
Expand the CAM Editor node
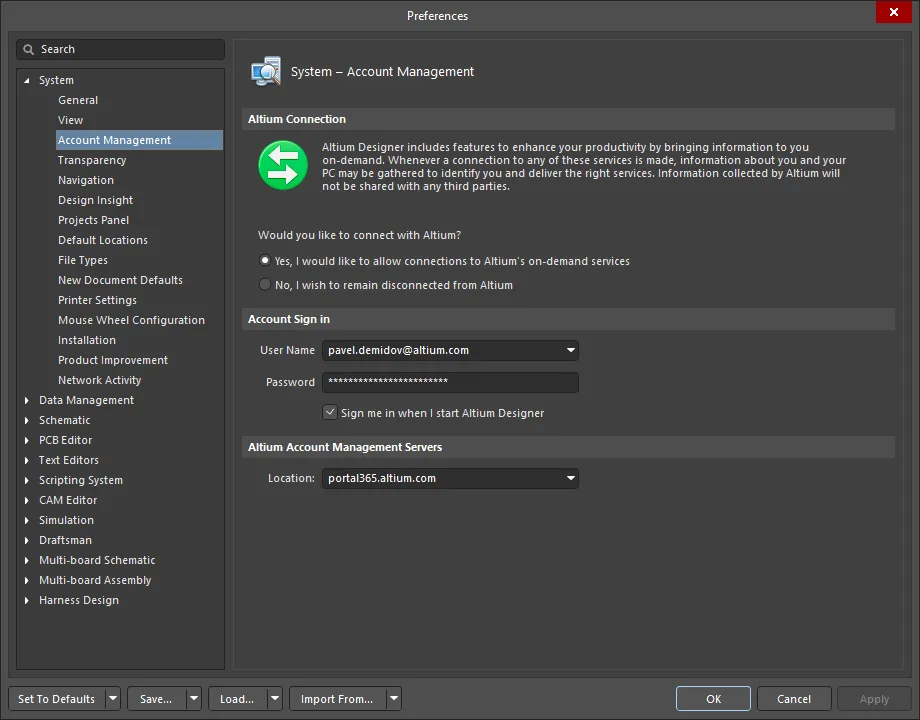pyautogui.click(x=26, y=500)
